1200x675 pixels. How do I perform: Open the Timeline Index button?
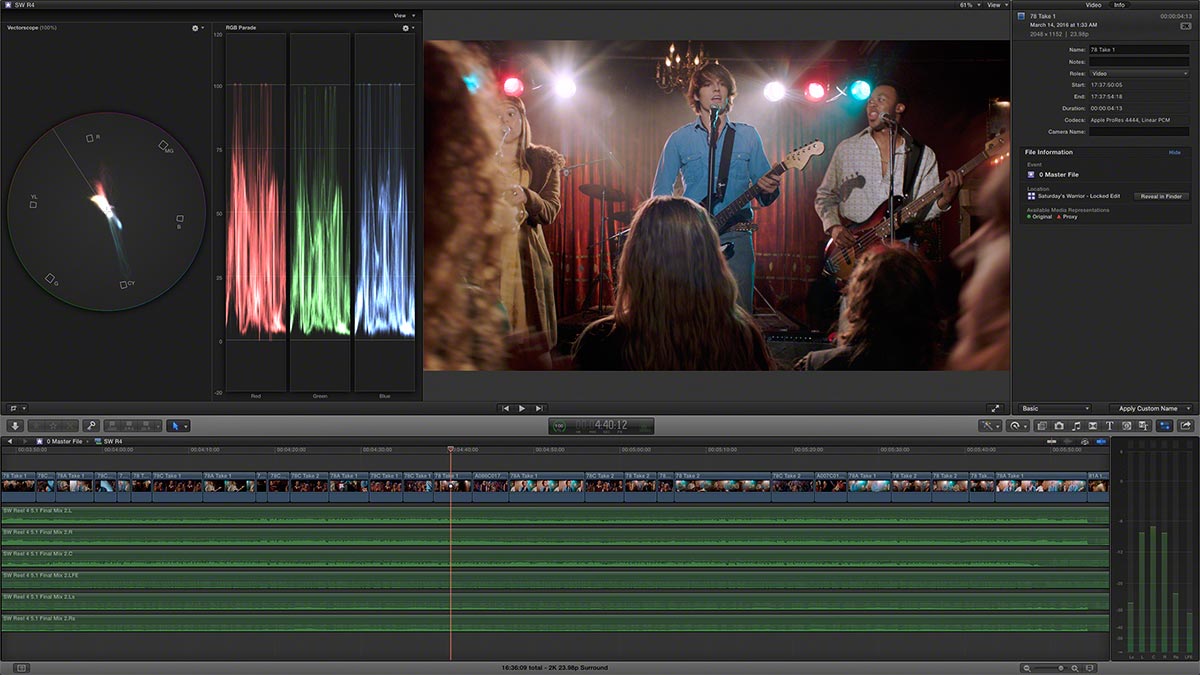coord(22,667)
